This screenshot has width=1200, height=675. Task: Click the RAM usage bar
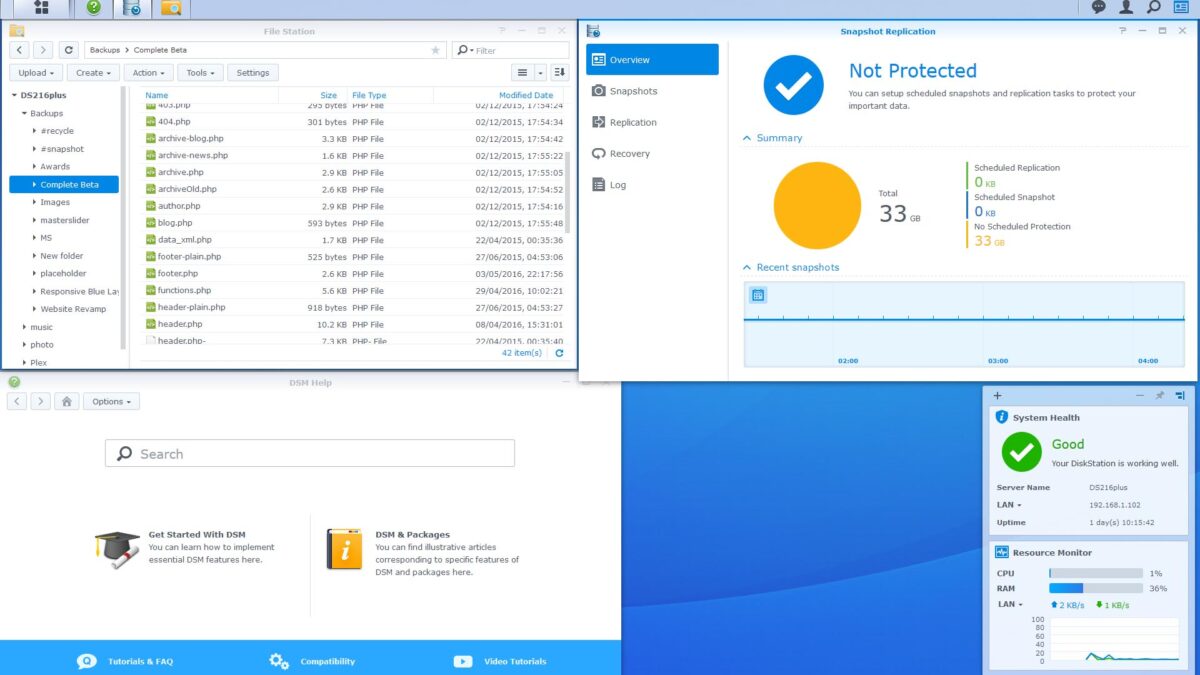(1095, 588)
